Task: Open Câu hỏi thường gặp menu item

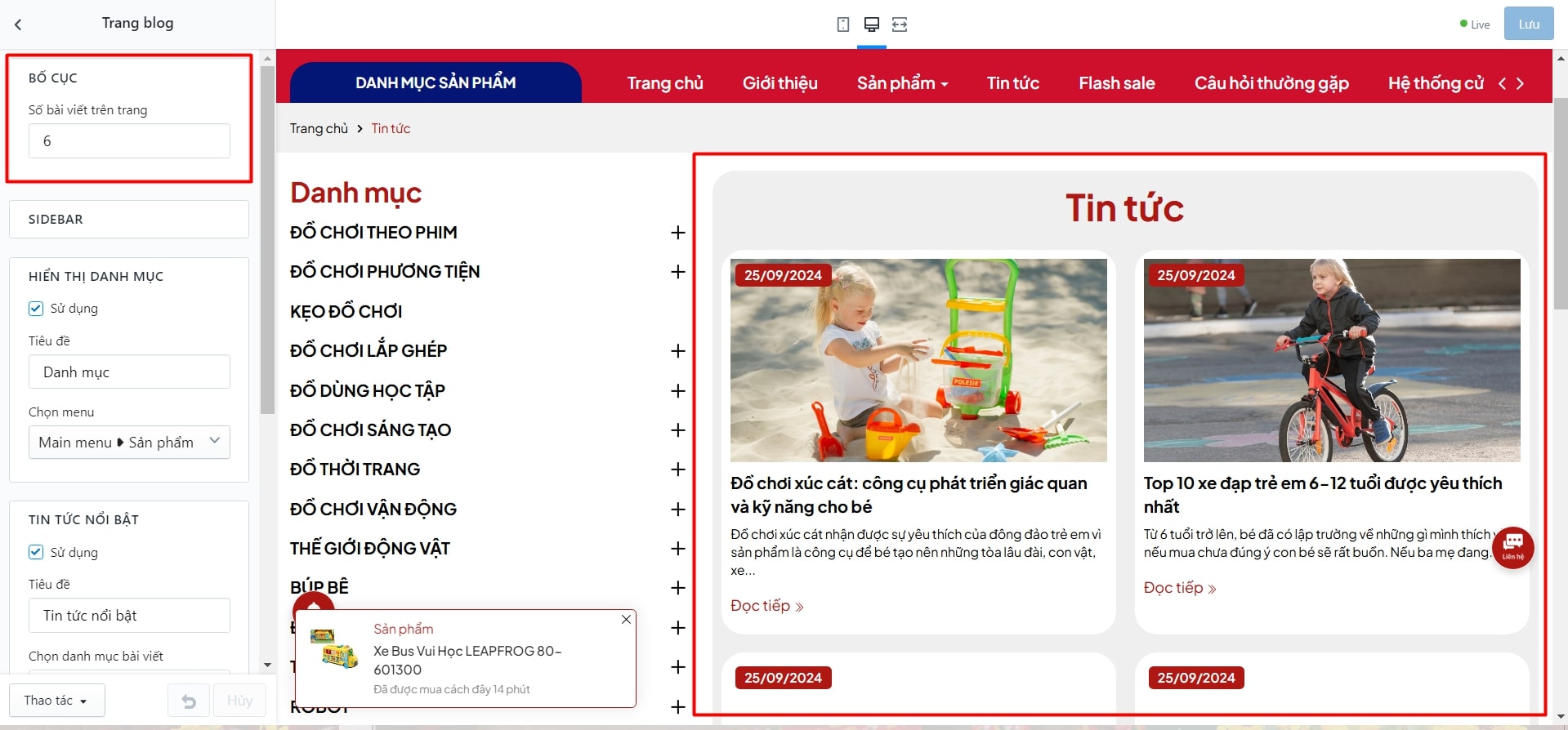Action: 1271,83
